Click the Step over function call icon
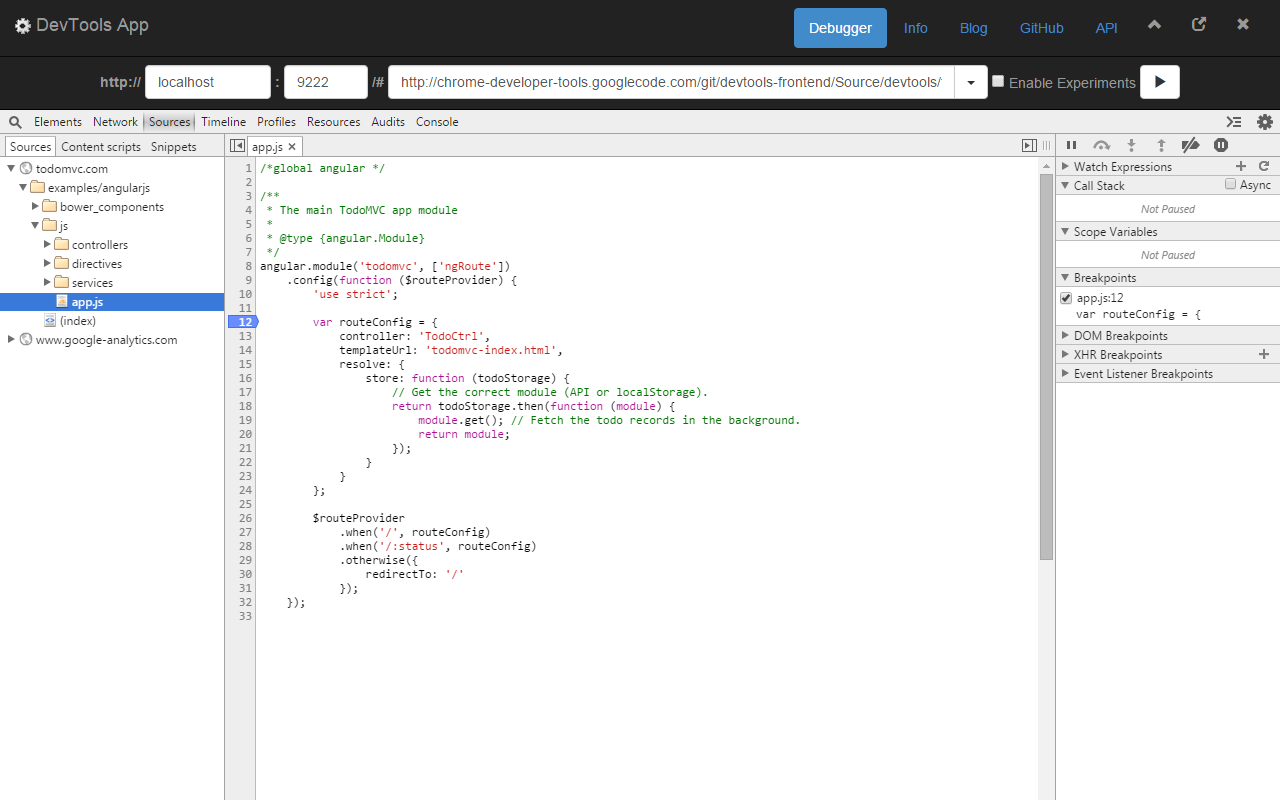The image size is (1280, 800). tap(1101, 146)
